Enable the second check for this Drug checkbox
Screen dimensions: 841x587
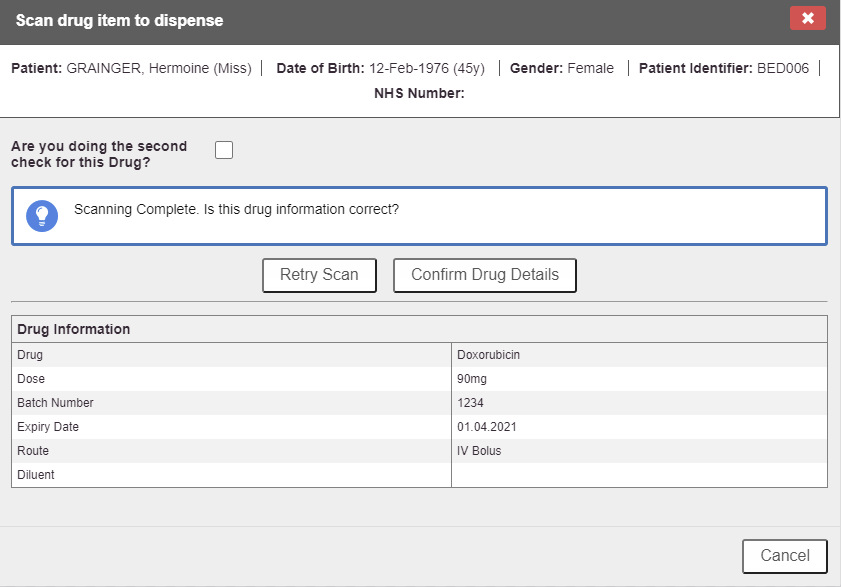coord(224,149)
